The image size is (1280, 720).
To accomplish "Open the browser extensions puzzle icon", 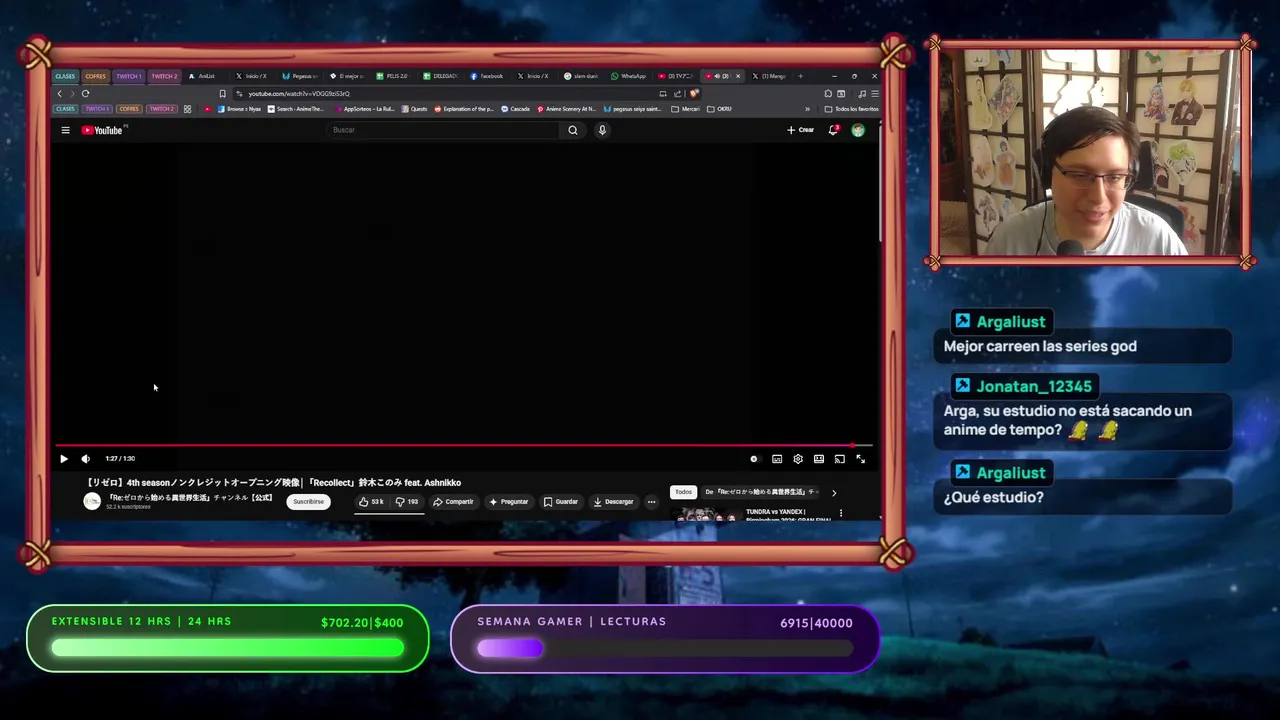I will tap(828, 93).
